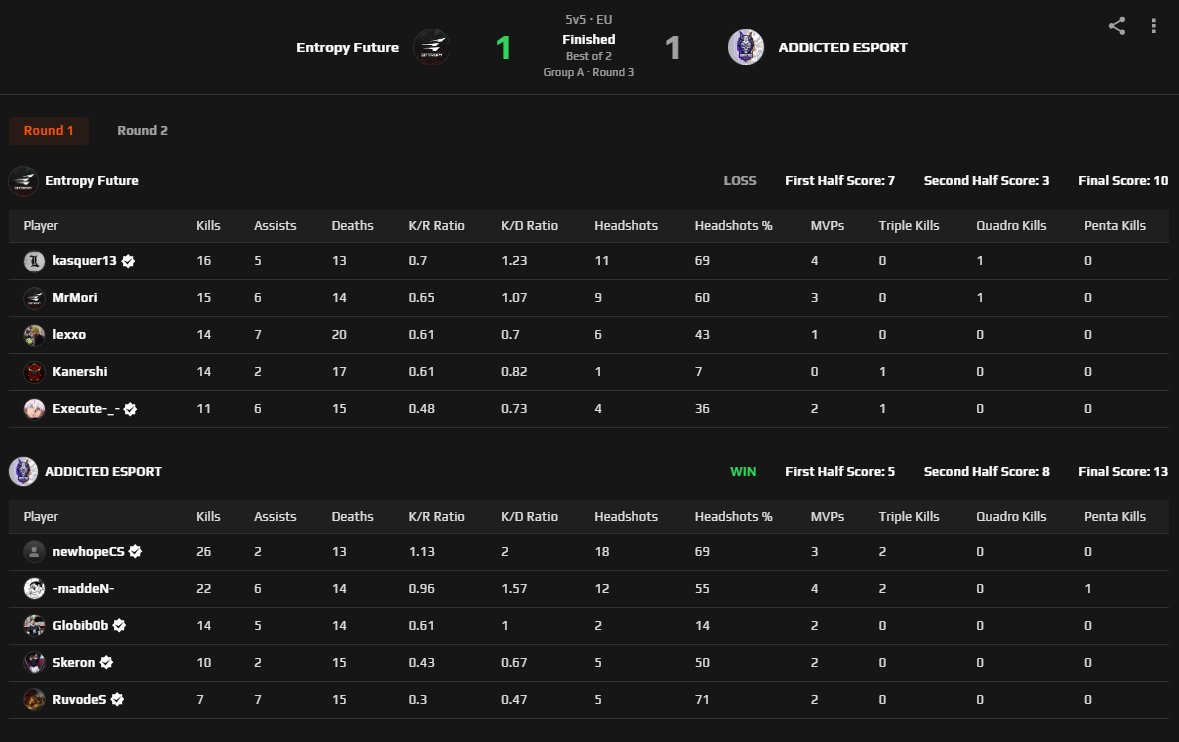Click kasquer13 K/D ratio value 1.23

514,261
